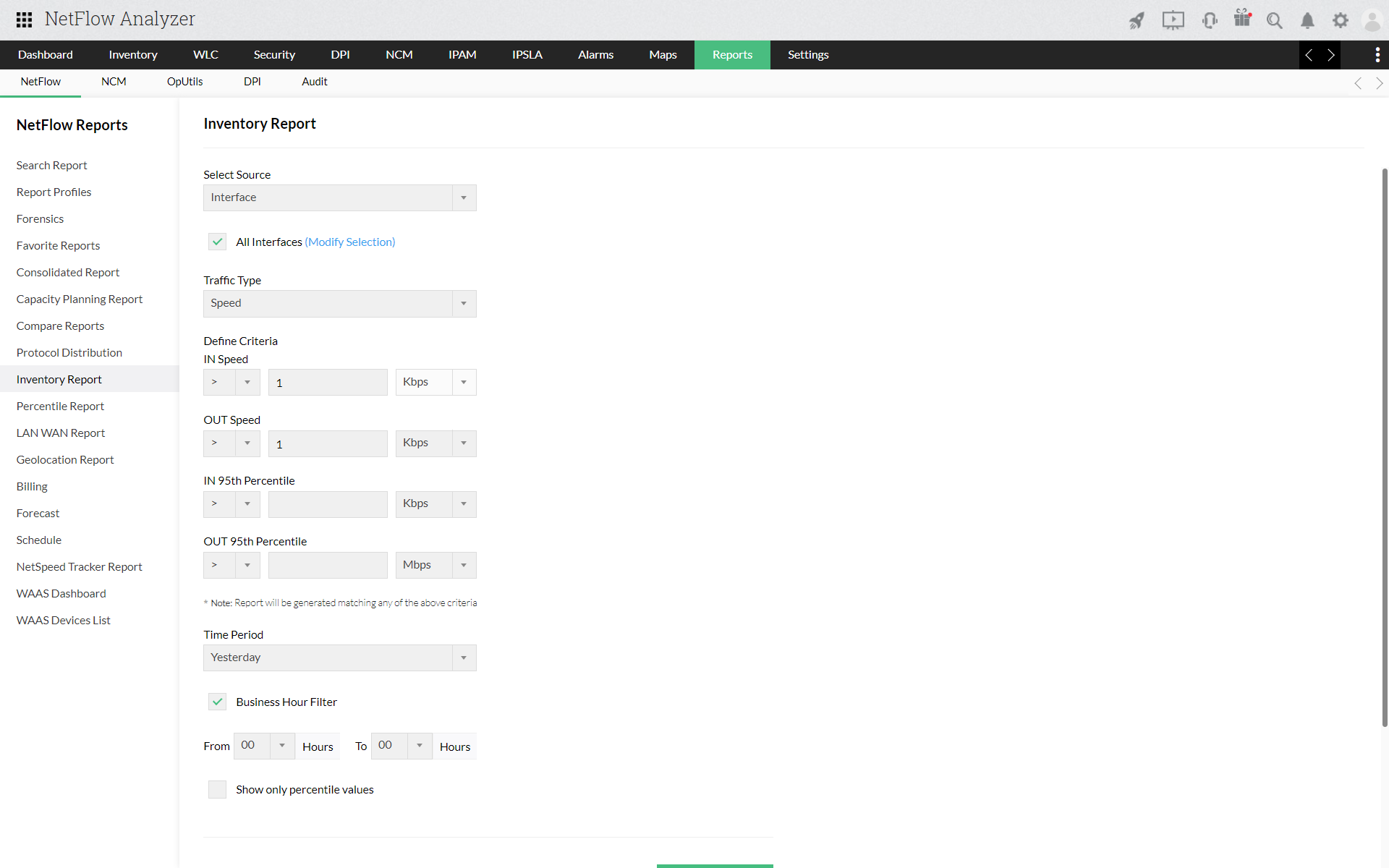Open Capacity Planning Report in sidebar
1389x868 pixels.
point(80,299)
